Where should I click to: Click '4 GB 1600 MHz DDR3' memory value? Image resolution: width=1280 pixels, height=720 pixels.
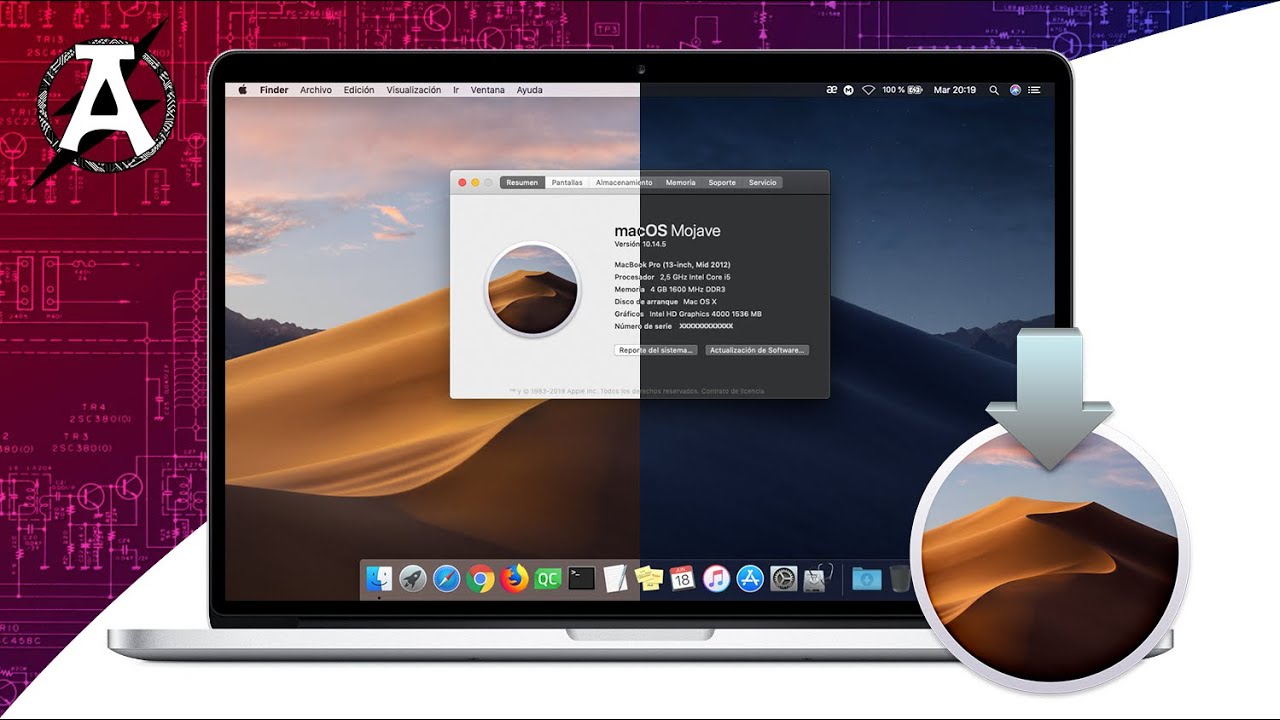(x=688, y=289)
